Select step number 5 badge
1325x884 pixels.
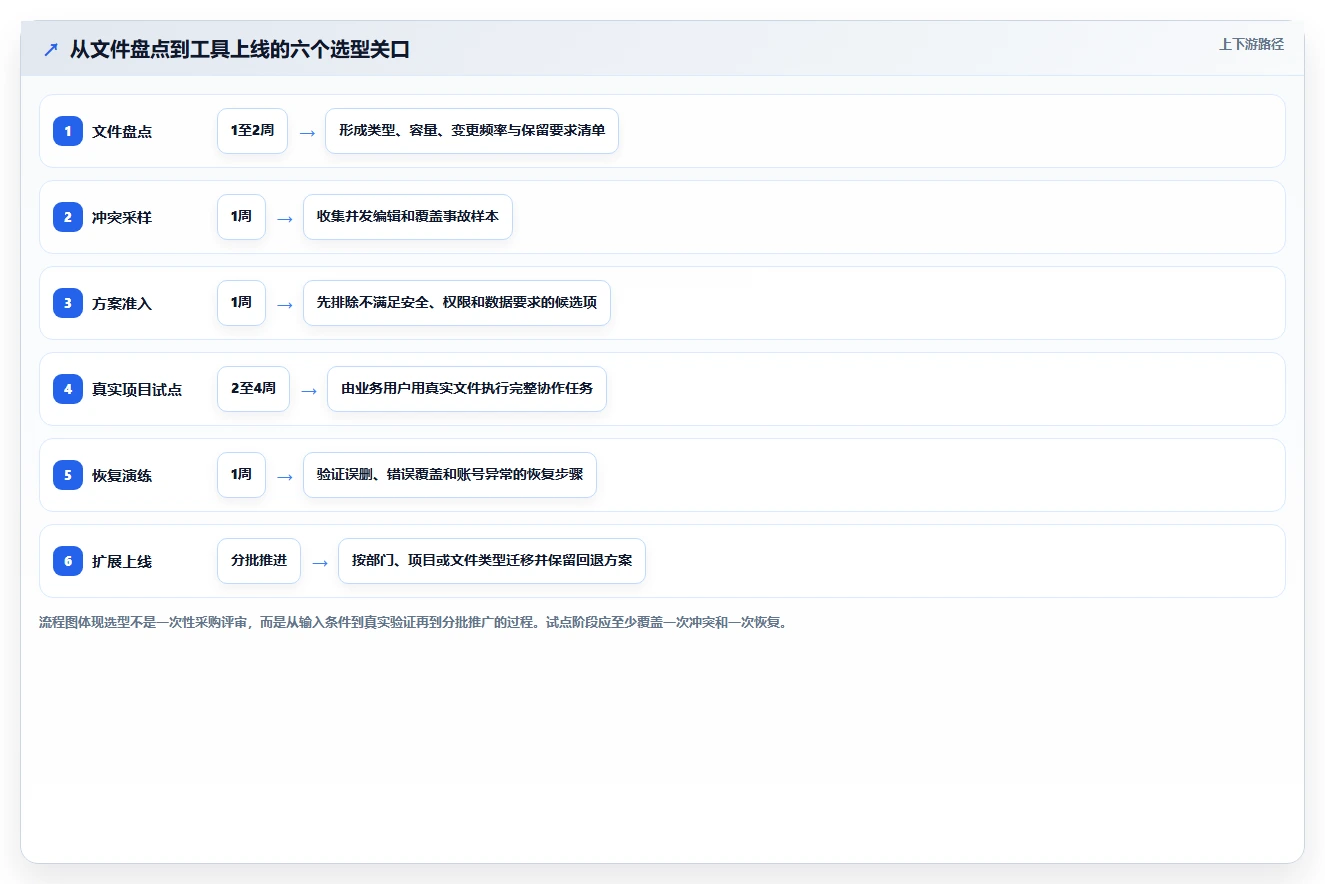coord(68,475)
